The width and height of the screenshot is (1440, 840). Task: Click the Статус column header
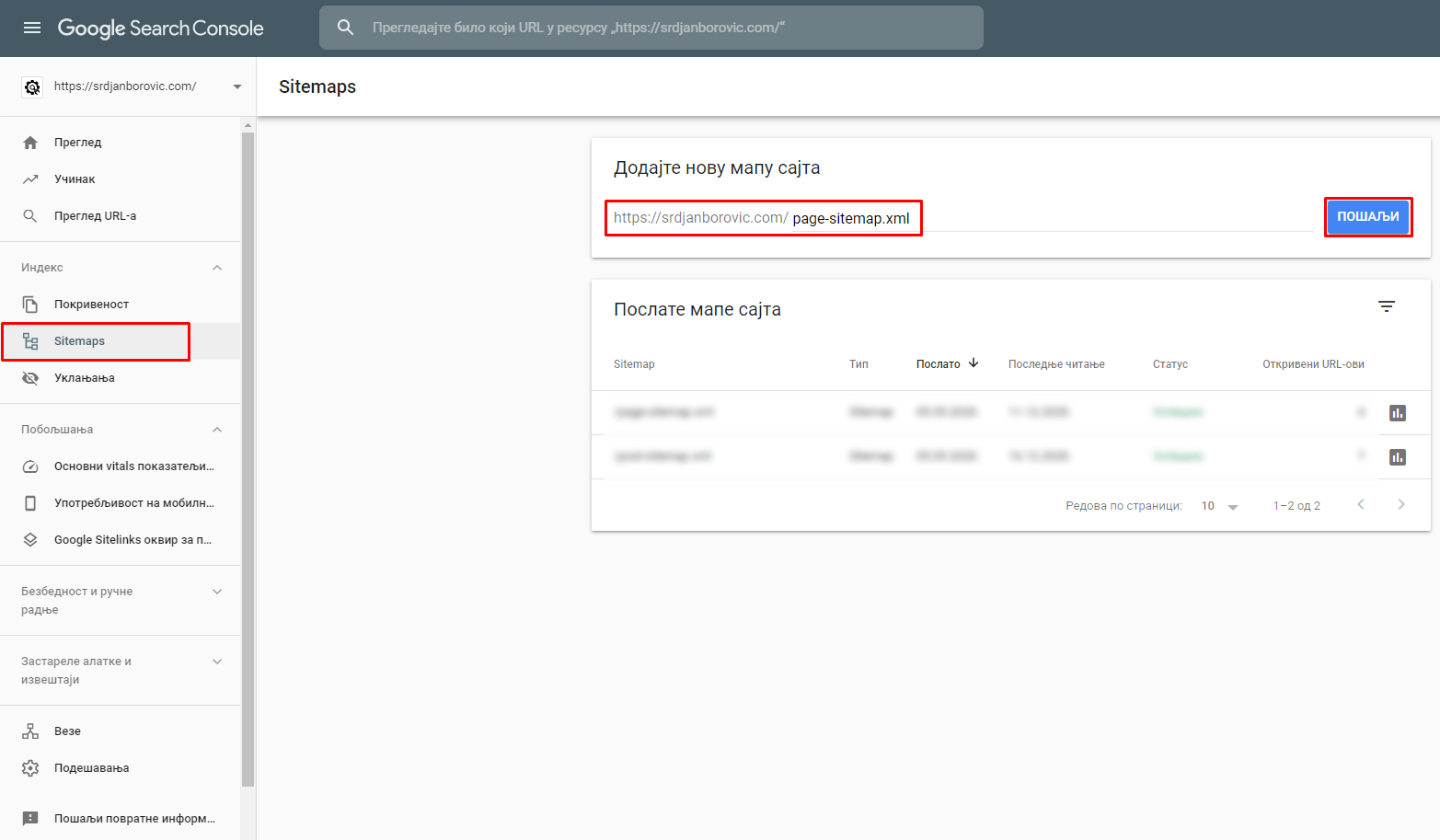point(1170,364)
